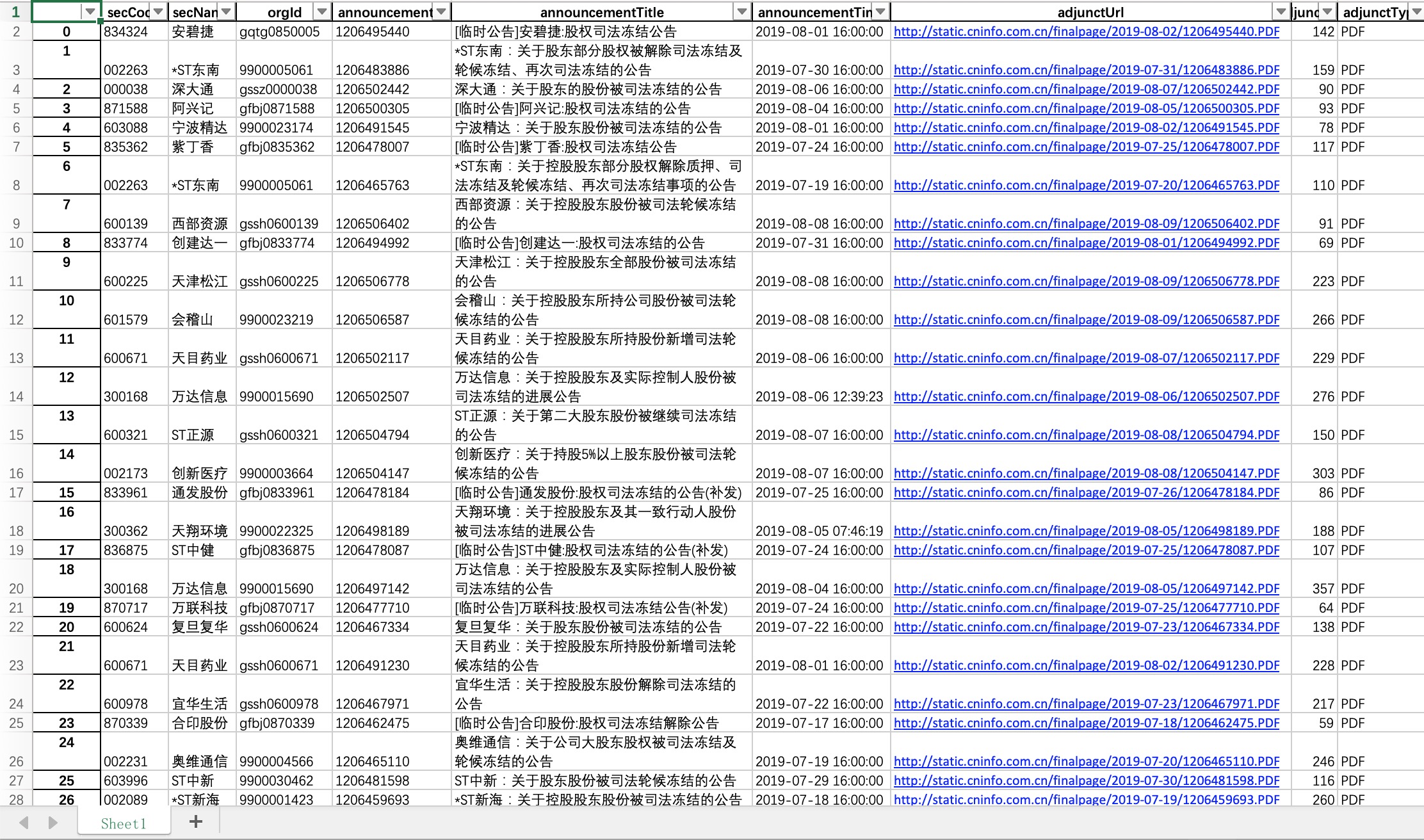Open filter dropdown for secCode column
Image resolution: width=1424 pixels, height=840 pixels.
(158, 12)
